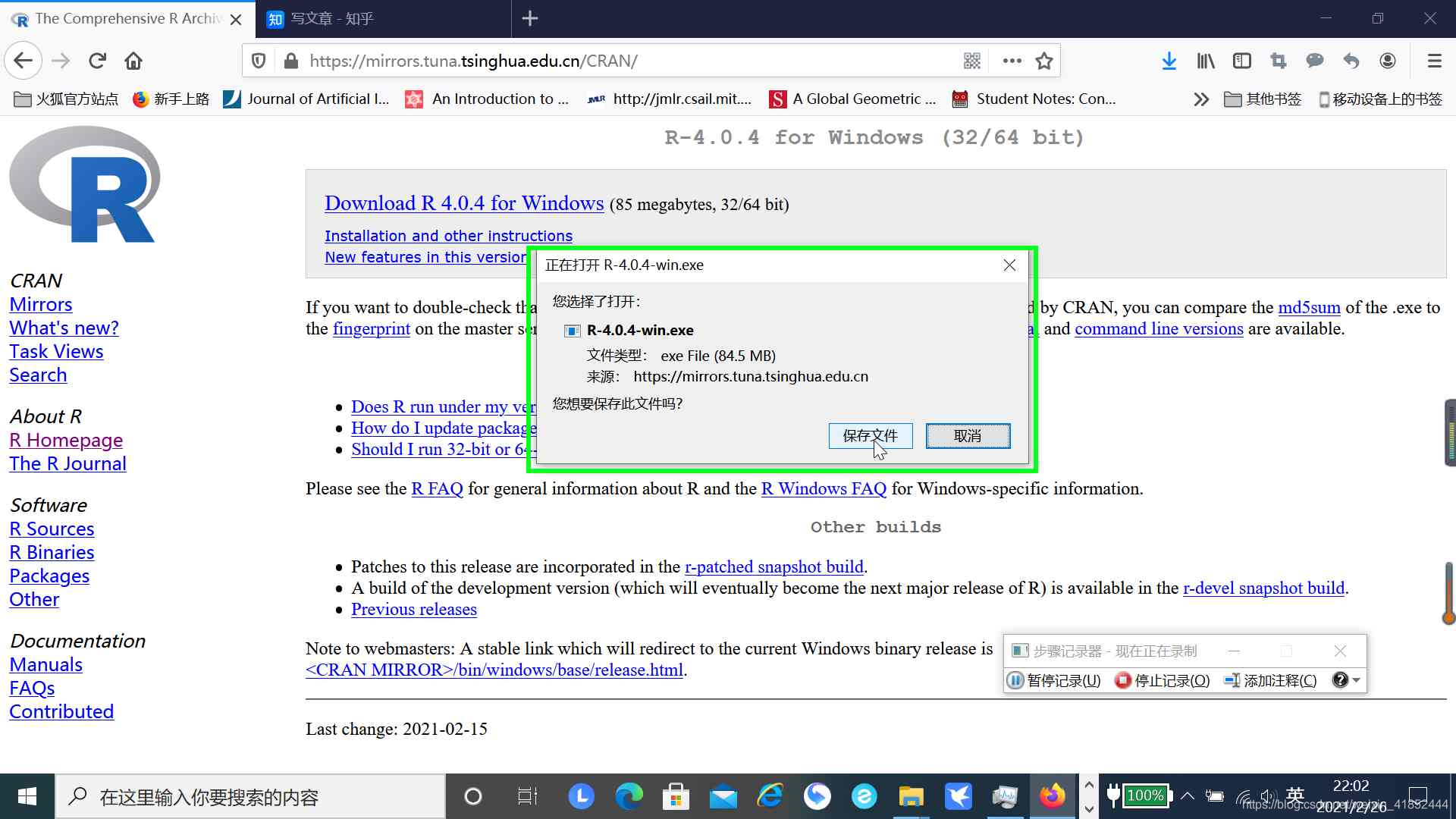Open a new browser tab
Screen dimensions: 1456x819
[x=530, y=19]
